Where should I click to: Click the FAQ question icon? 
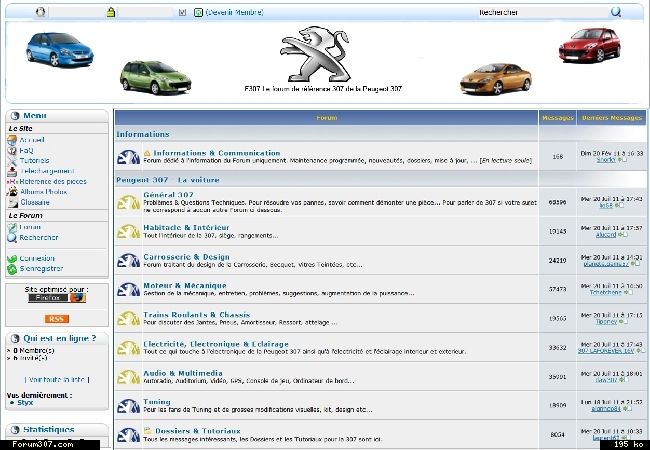(12, 150)
